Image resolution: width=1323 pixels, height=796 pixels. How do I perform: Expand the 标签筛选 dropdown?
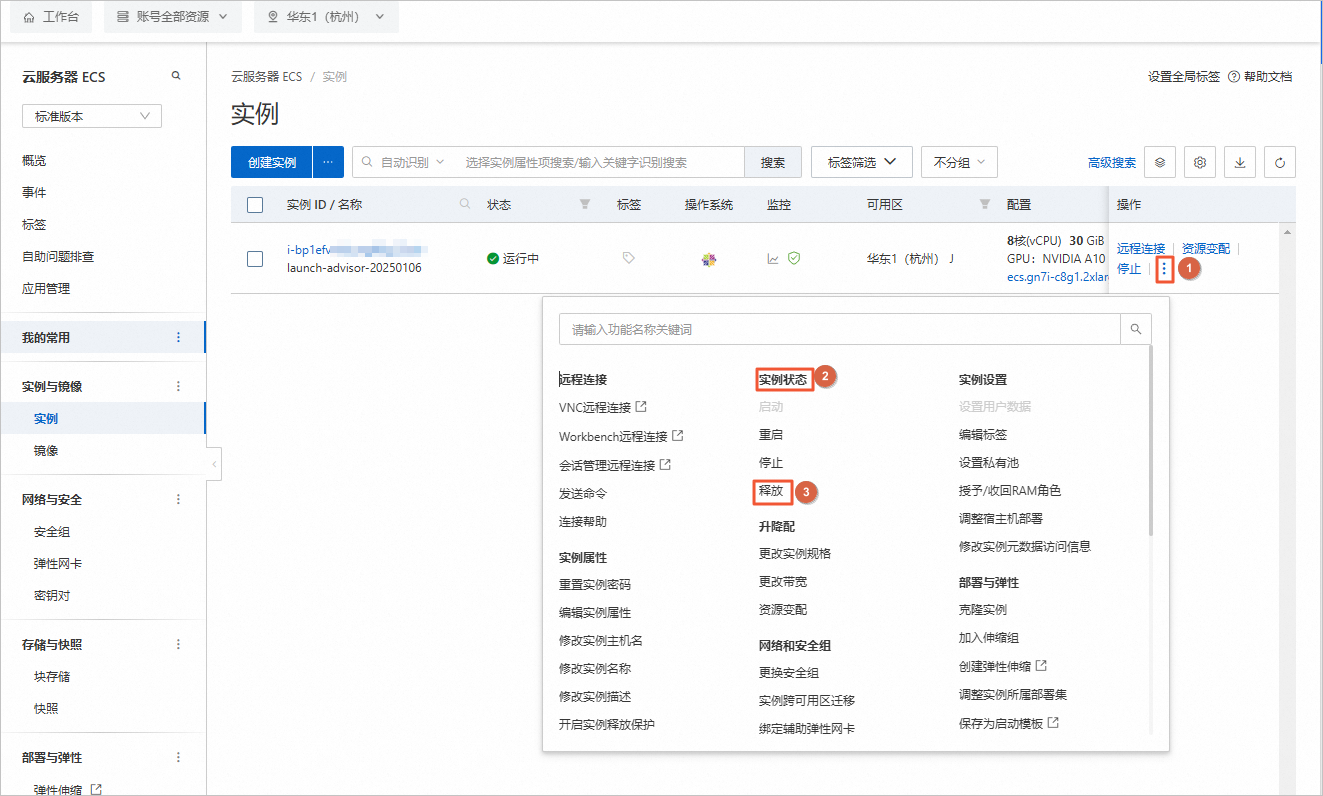coord(862,162)
